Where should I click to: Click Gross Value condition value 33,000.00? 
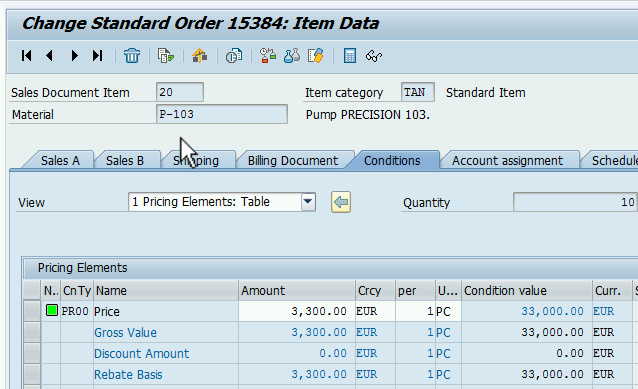click(x=527, y=332)
